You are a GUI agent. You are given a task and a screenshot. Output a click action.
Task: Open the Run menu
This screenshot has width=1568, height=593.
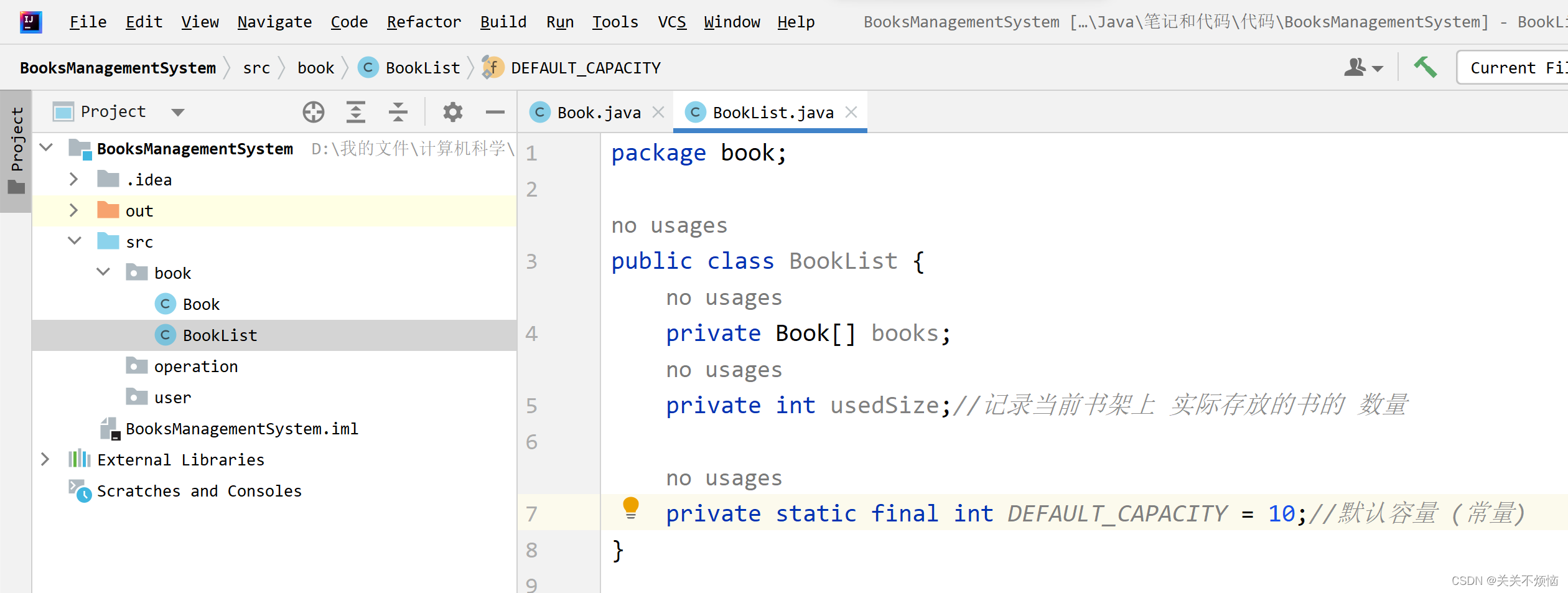(x=560, y=22)
